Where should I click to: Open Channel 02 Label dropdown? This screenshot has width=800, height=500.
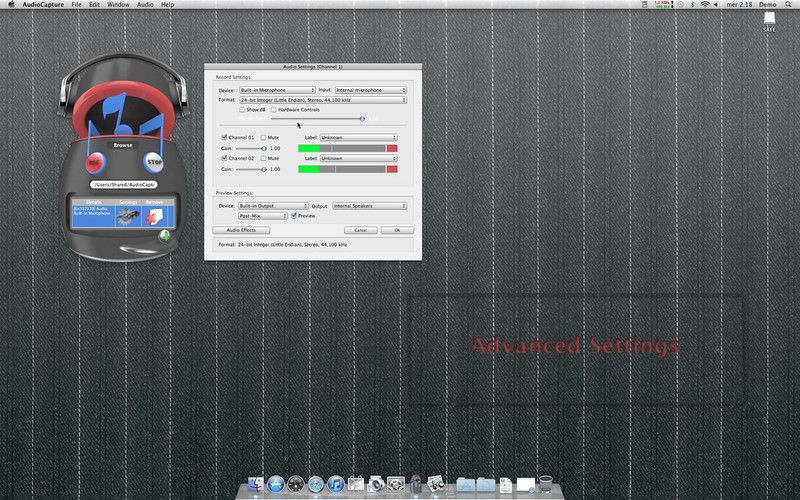[x=358, y=159]
